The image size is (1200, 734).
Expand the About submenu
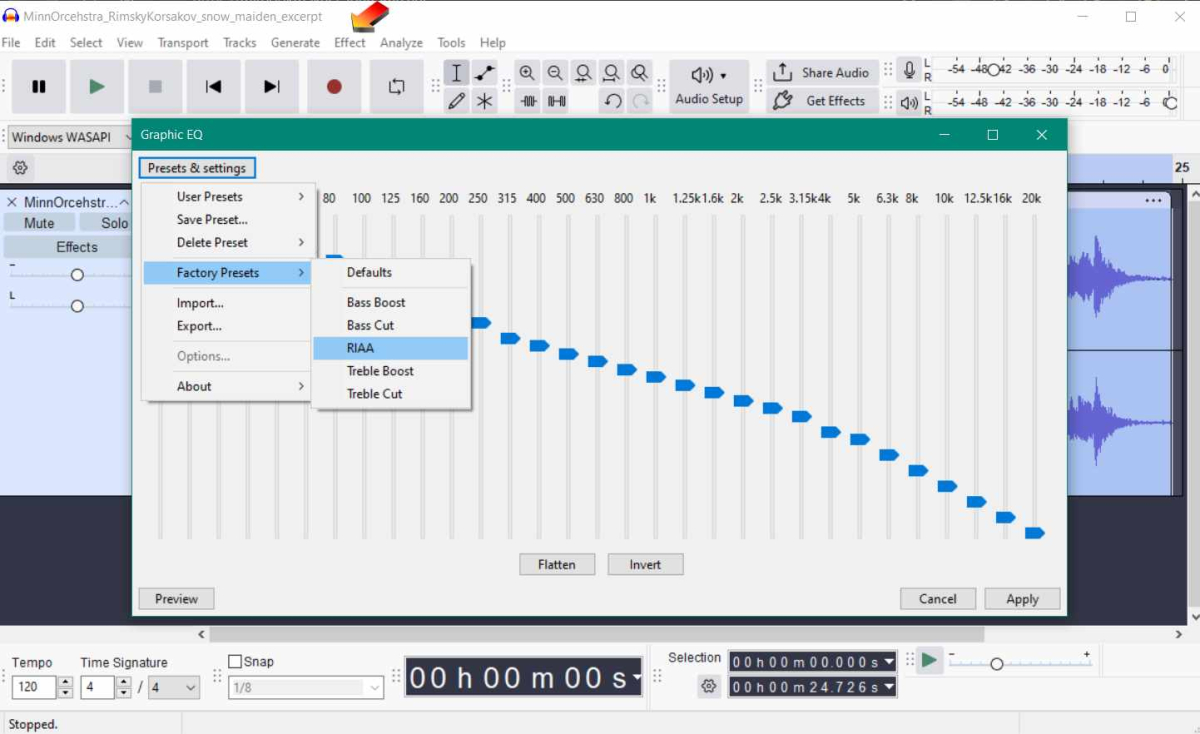click(229, 387)
